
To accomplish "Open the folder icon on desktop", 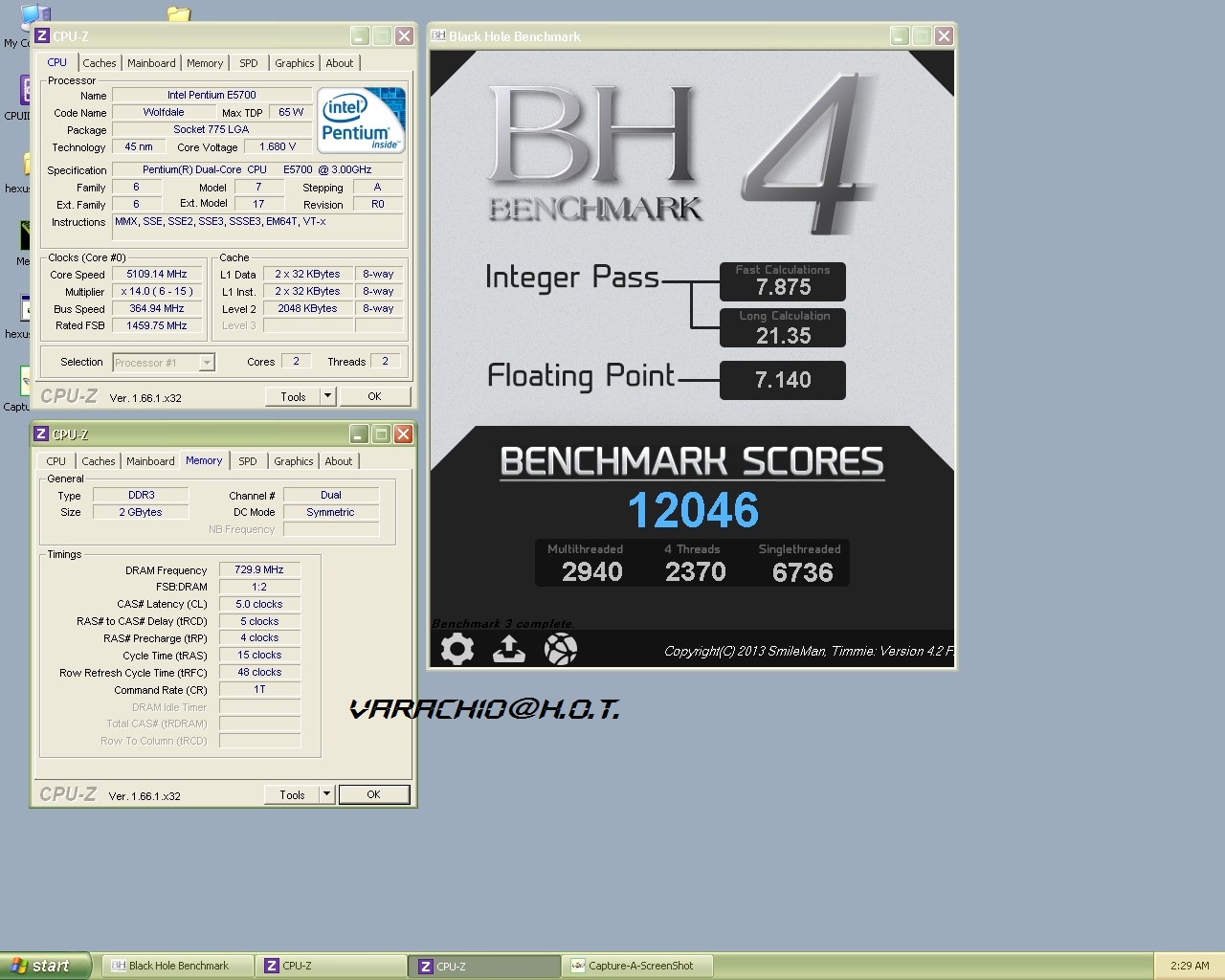I will pos(179,12).
